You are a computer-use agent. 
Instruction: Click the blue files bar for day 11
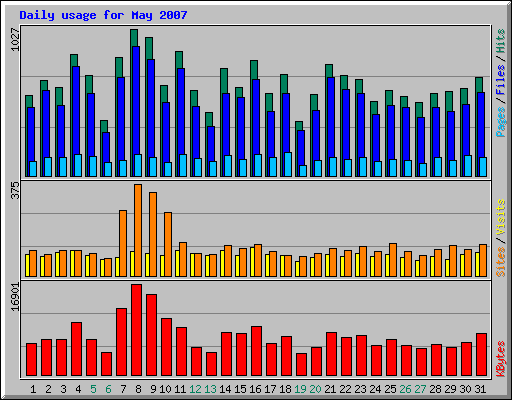click(181, 111)
